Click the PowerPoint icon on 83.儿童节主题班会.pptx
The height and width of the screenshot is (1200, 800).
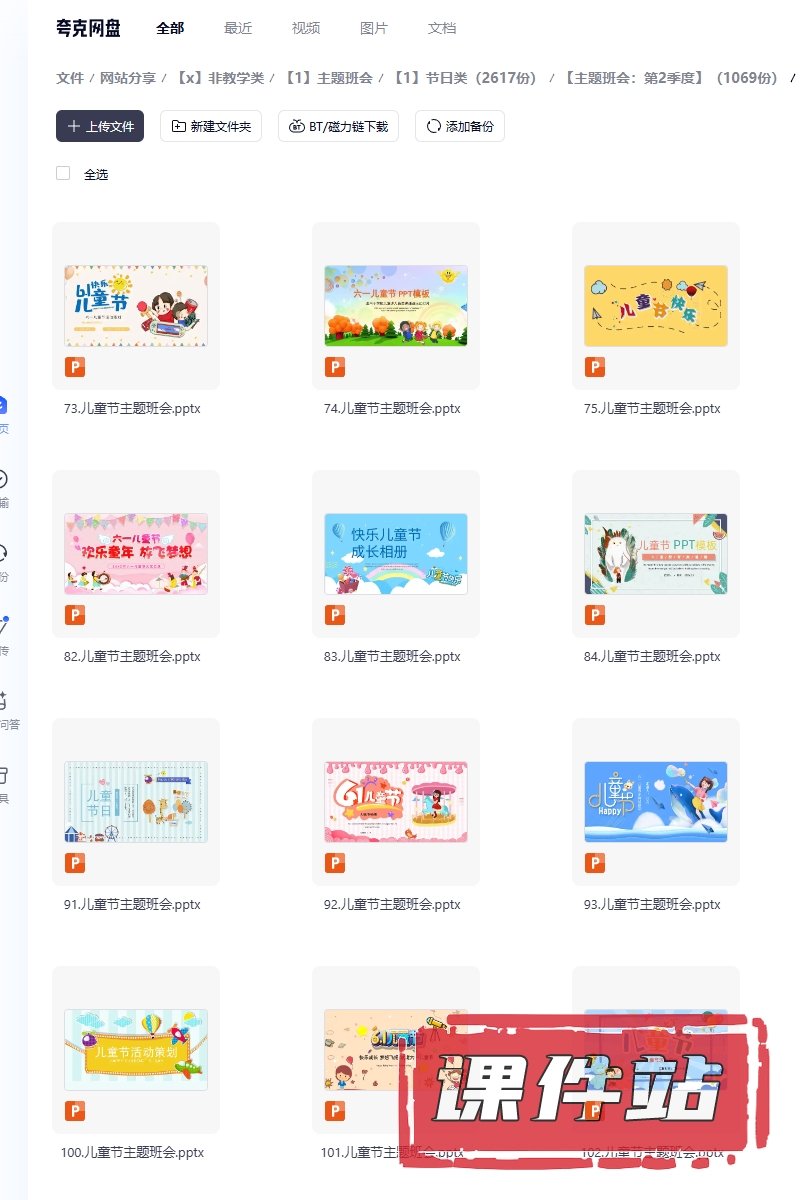(335, 615)
